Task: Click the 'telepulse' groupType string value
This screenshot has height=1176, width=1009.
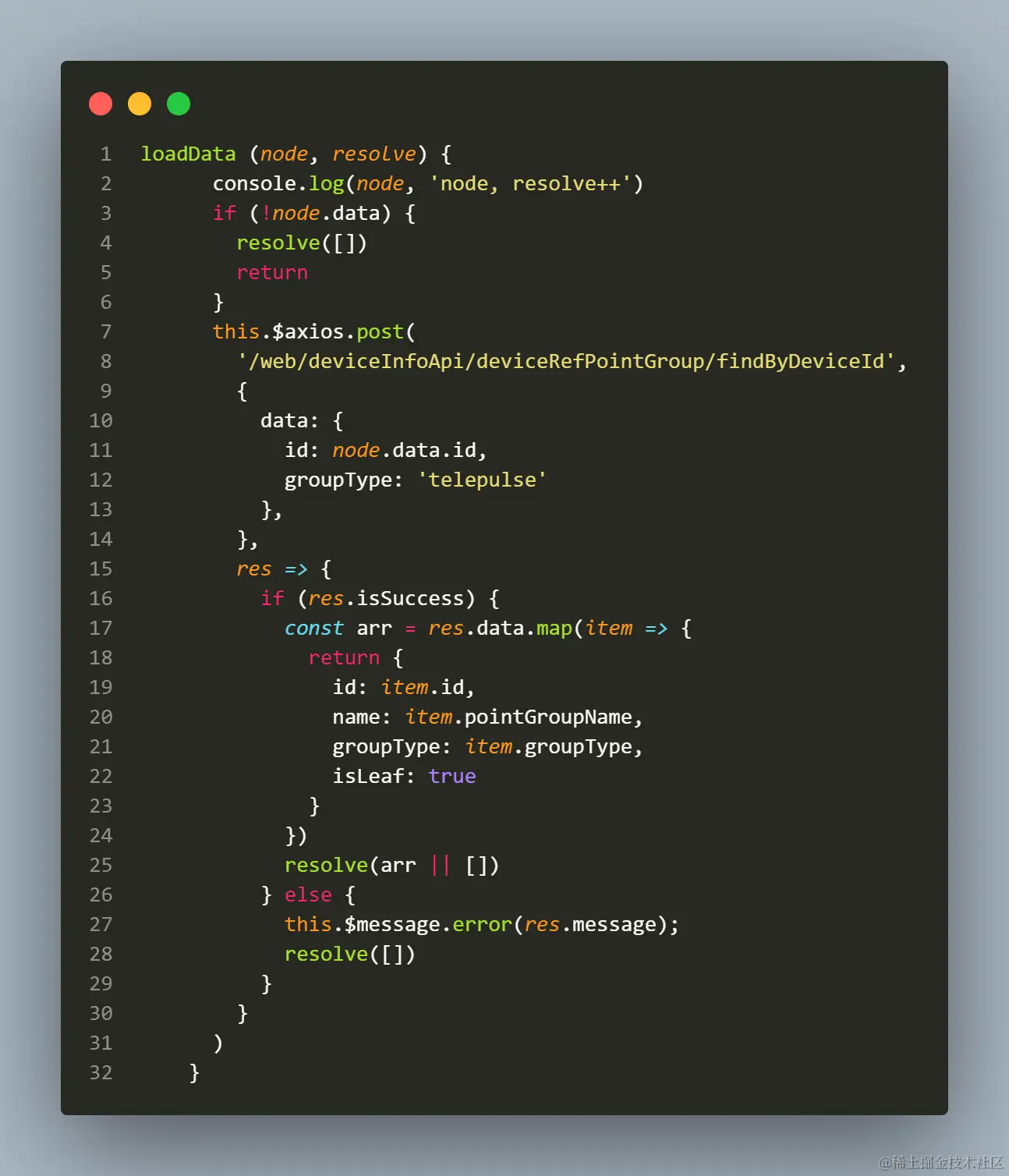Action: pyautogui.click(x=482, y=480)
